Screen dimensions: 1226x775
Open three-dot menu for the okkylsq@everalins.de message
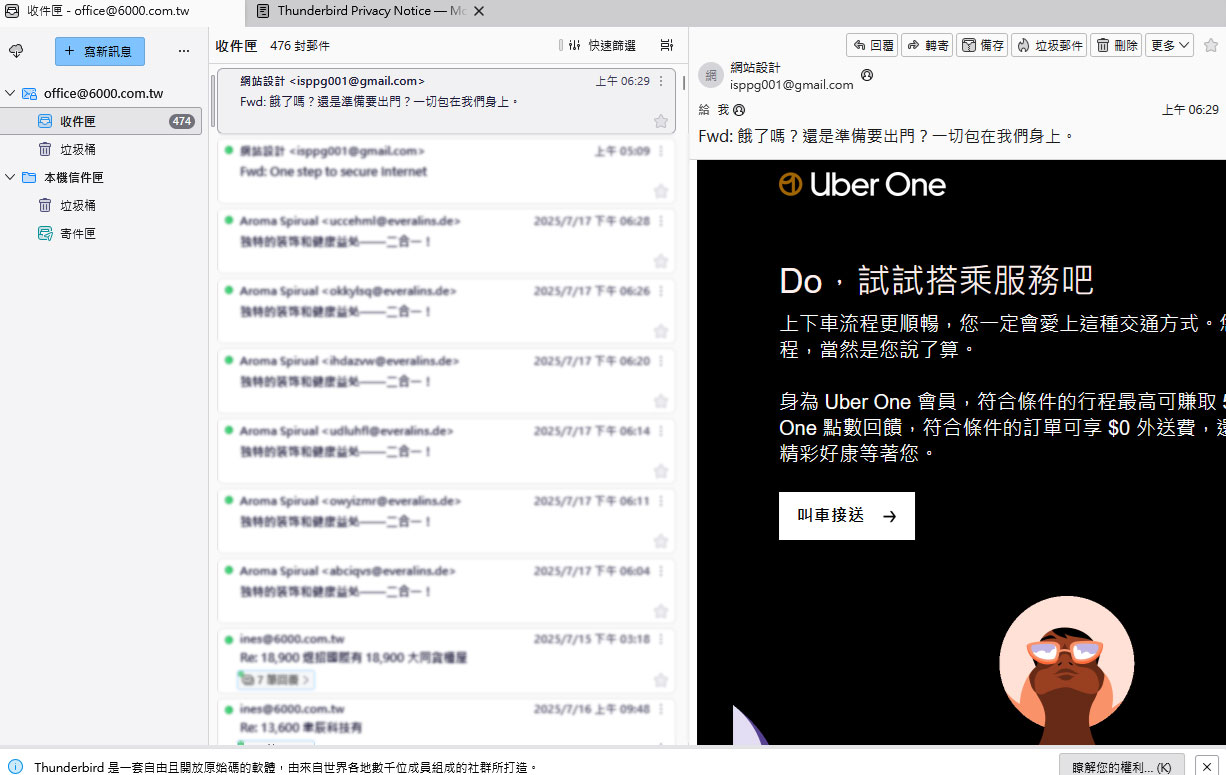point(661,291)
